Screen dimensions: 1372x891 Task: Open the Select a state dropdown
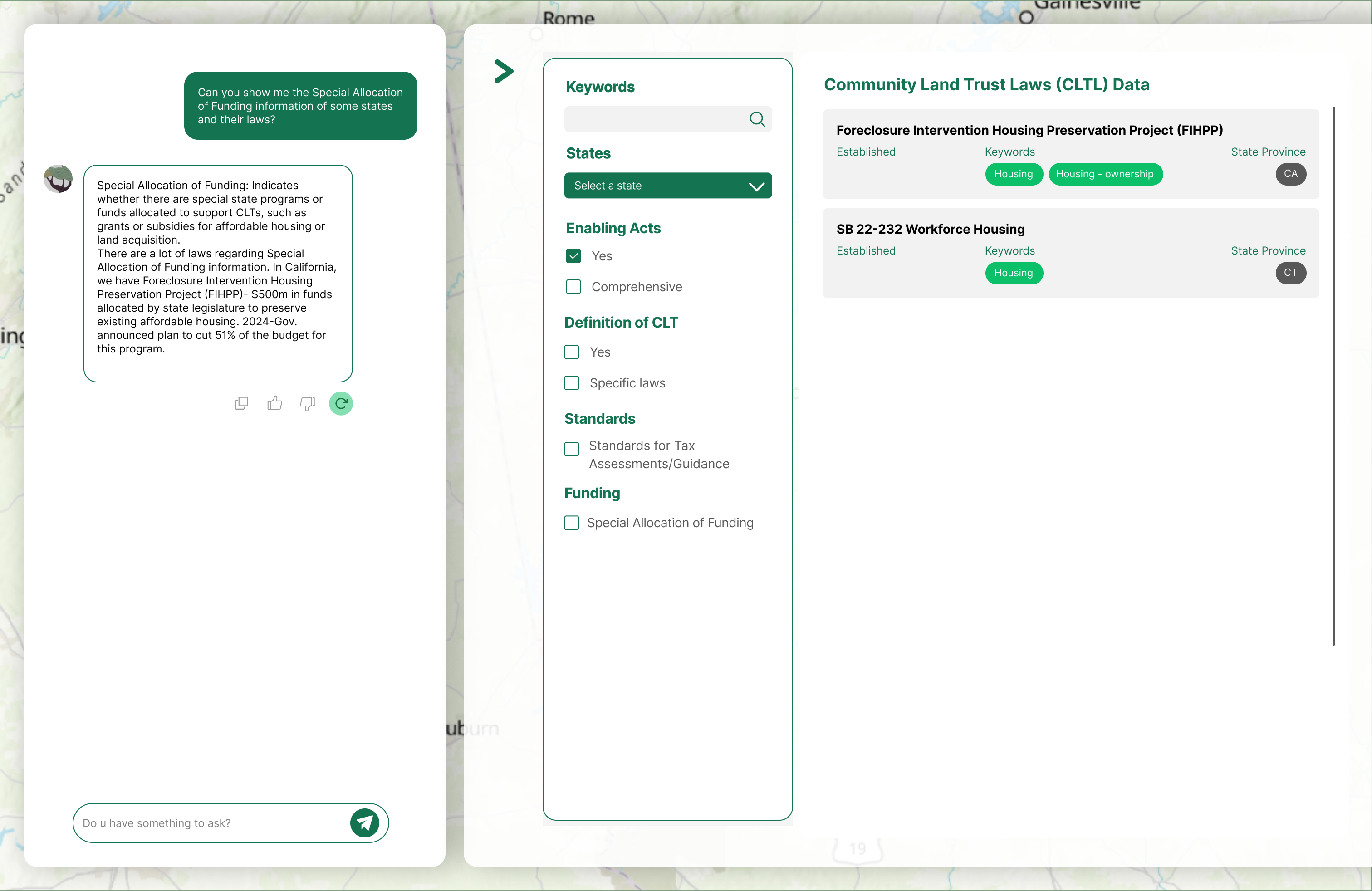point(667,186)
